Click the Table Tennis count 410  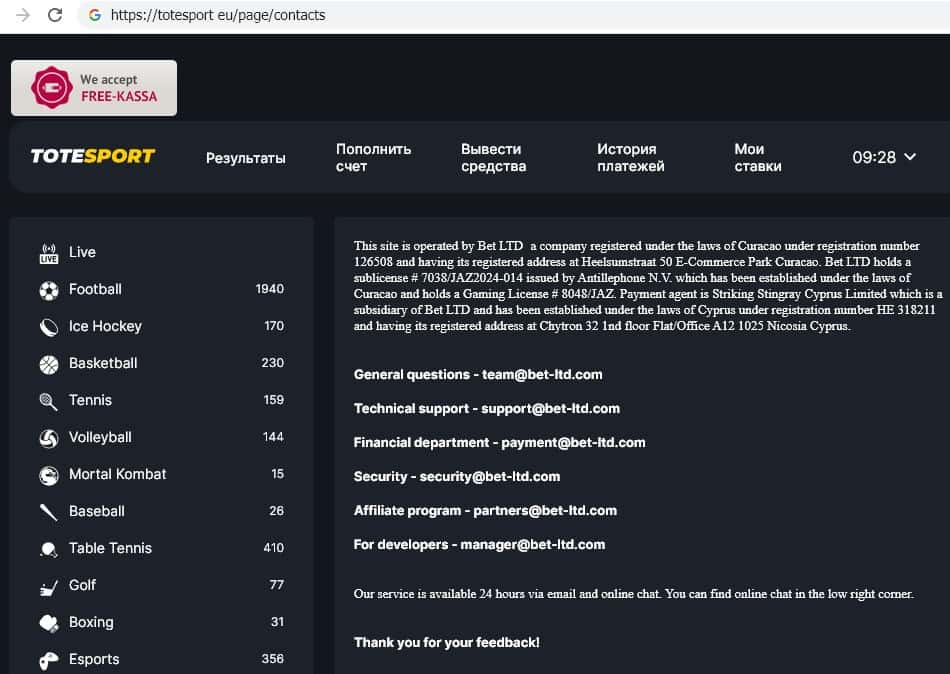click(x=273, y=548)
